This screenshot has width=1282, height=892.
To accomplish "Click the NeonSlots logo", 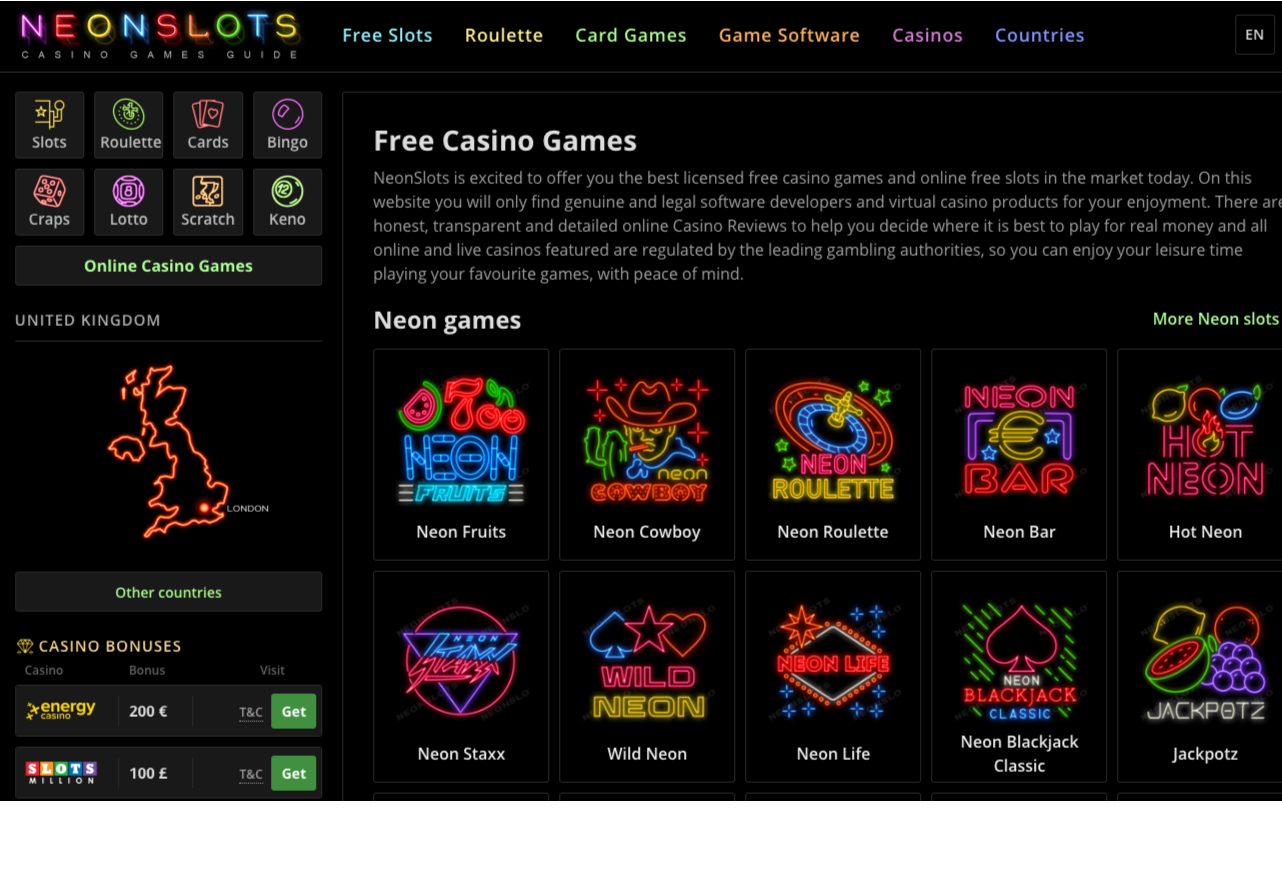I will 160,35.
